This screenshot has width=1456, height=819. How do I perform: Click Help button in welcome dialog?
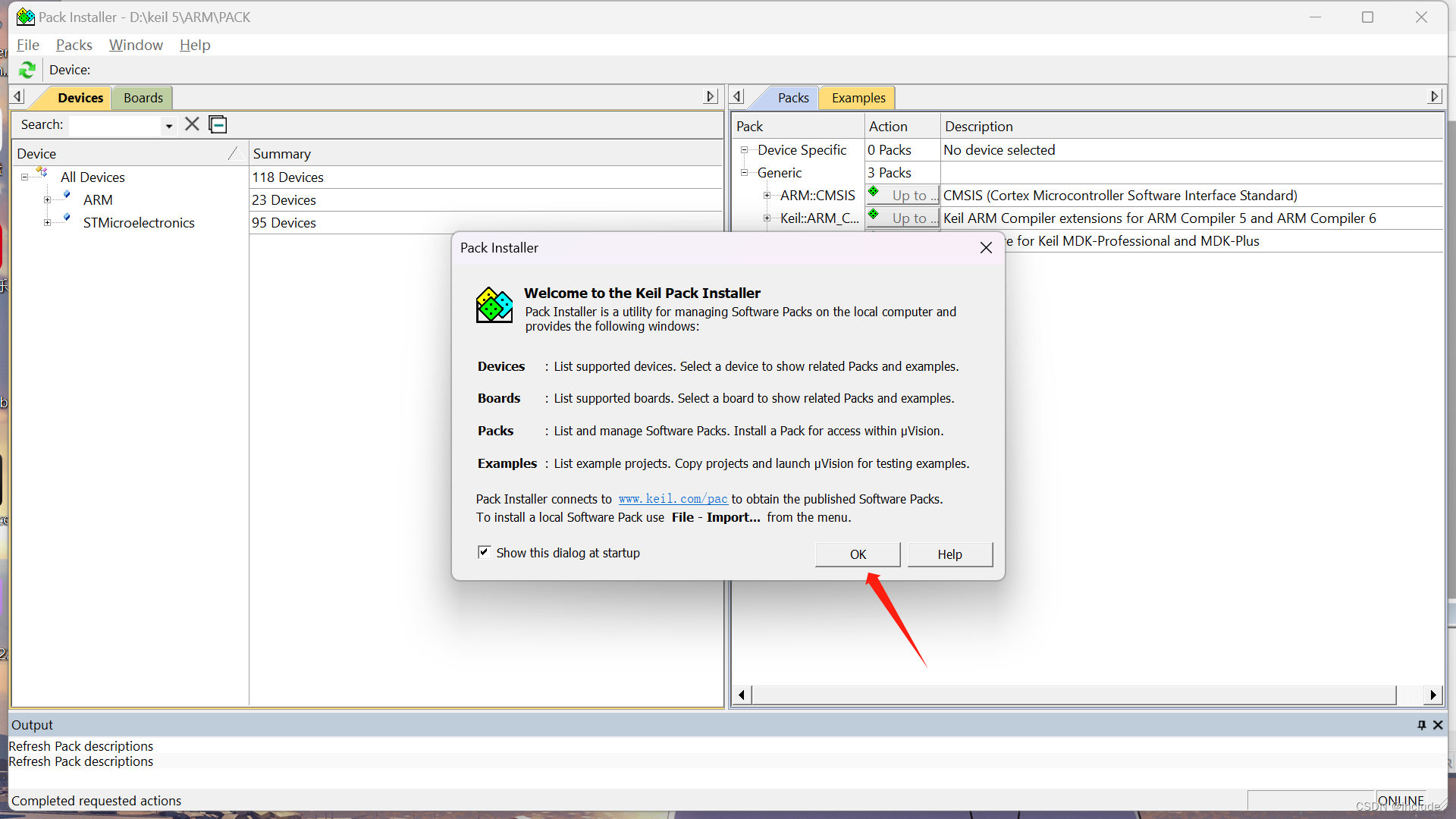click(949, 554)
